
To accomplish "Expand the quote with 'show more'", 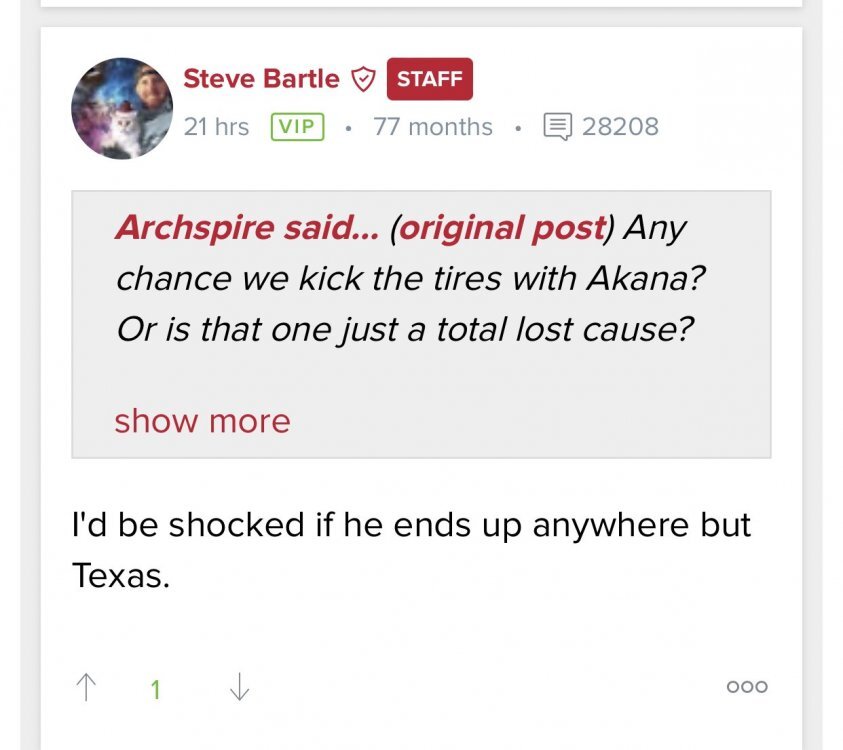I will coord(202,420).
